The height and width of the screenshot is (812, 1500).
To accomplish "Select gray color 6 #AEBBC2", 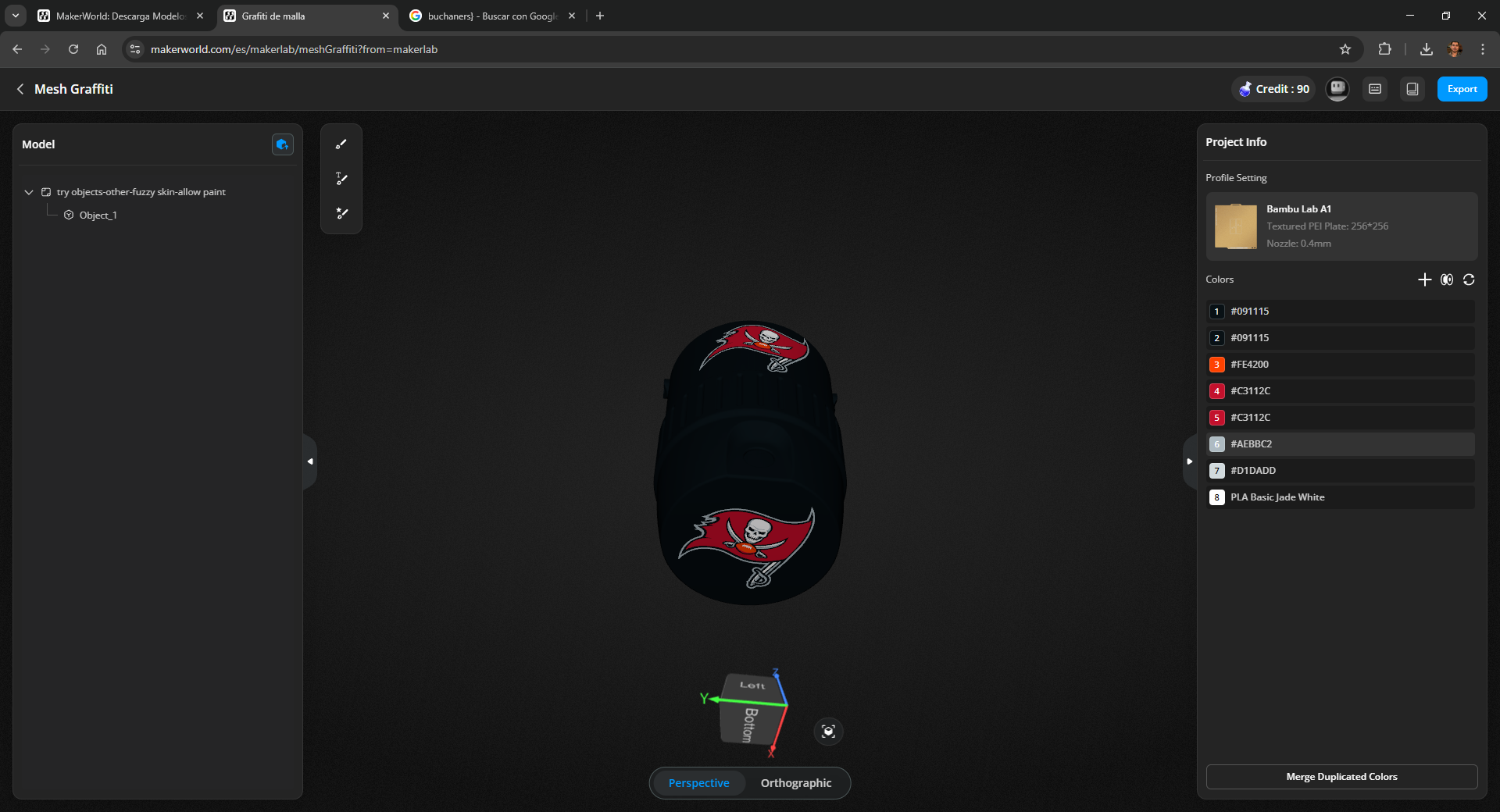I will [x=1341, y=444].
